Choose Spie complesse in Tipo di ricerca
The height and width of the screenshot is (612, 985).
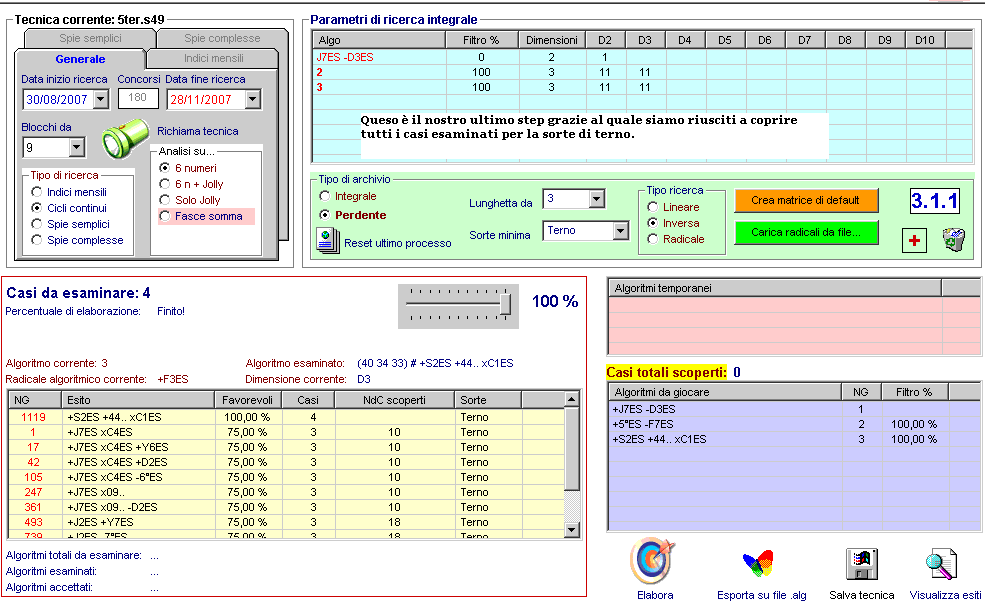(x=37, y=240)
